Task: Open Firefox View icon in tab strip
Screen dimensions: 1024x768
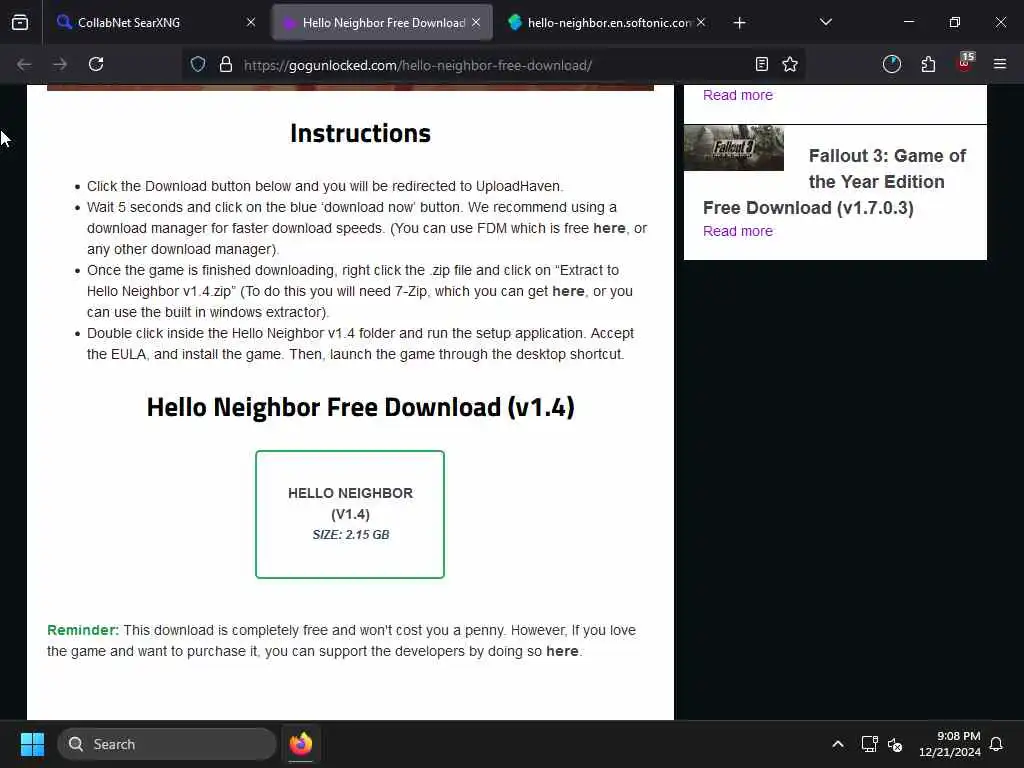Action: (20, 22)
